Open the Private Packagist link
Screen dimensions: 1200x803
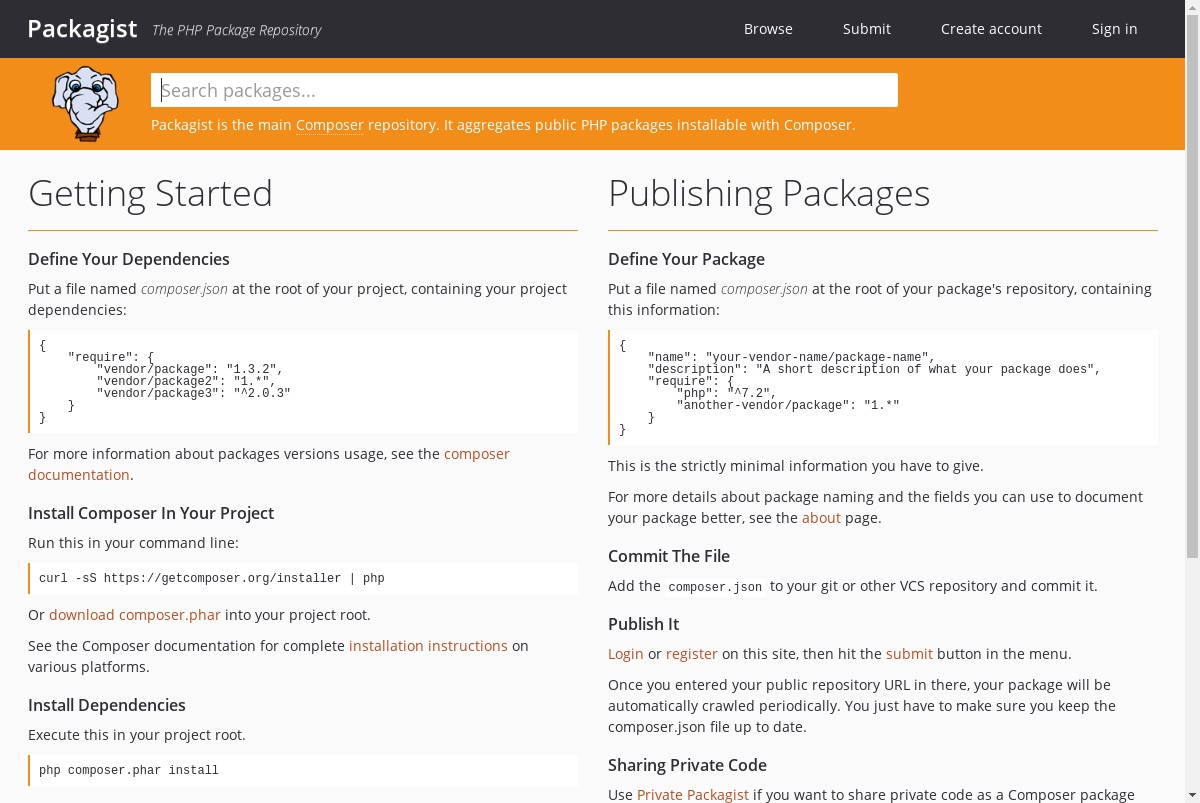click(x=693, y=795)
